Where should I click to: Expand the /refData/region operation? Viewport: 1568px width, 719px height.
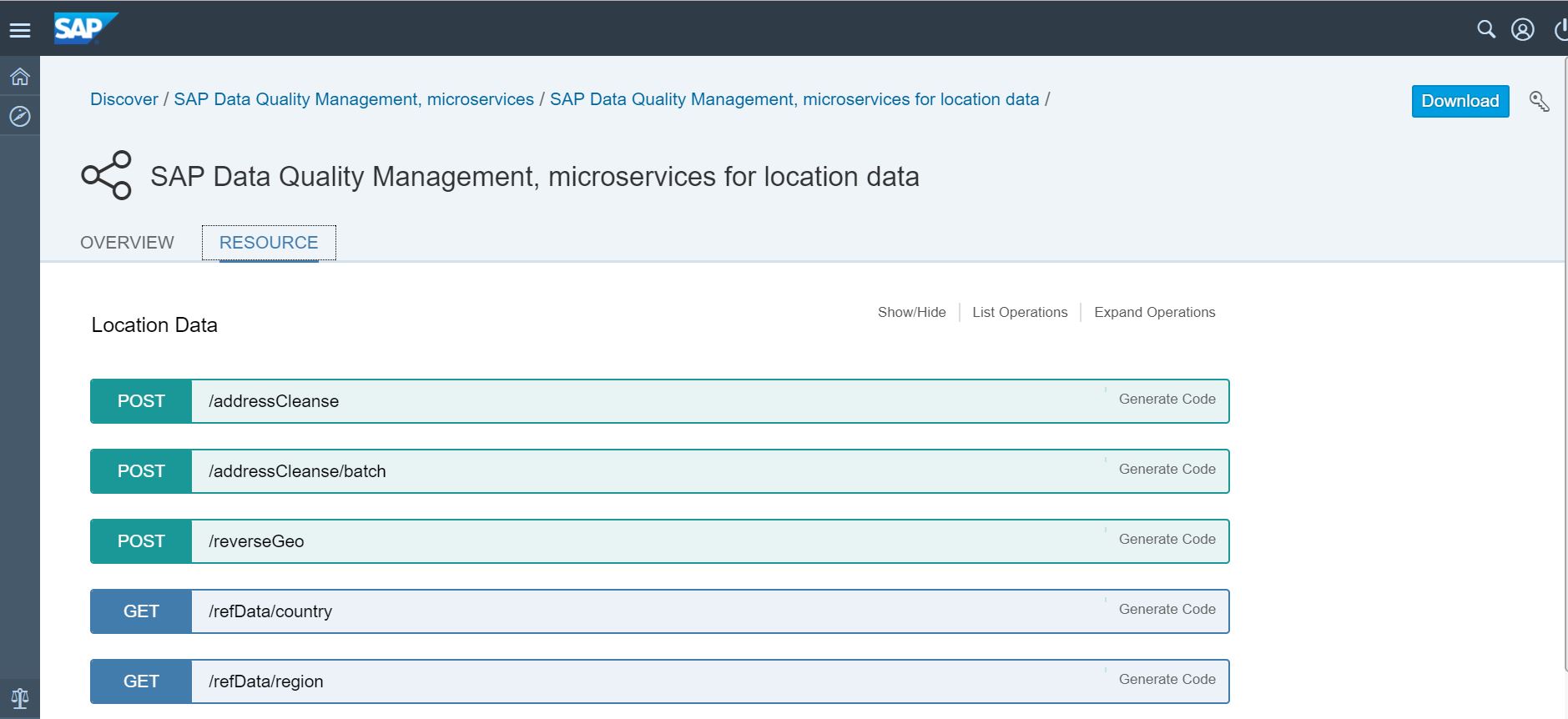[x=659, y=681]
